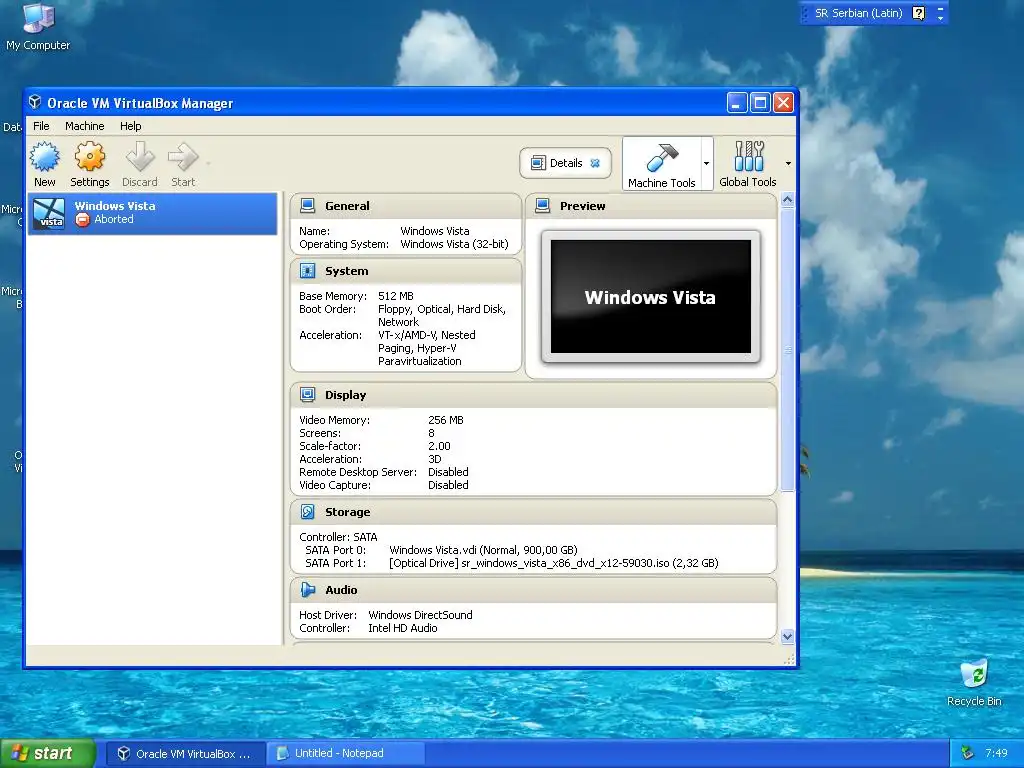Screen dimensions: 1024x768
Task: Click the Vista OS icon in VM list
Action: point(49,214)
